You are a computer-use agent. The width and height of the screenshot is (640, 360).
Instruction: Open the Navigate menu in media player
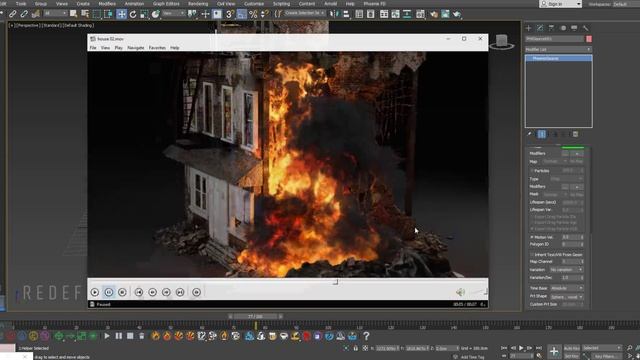point(136,48)
